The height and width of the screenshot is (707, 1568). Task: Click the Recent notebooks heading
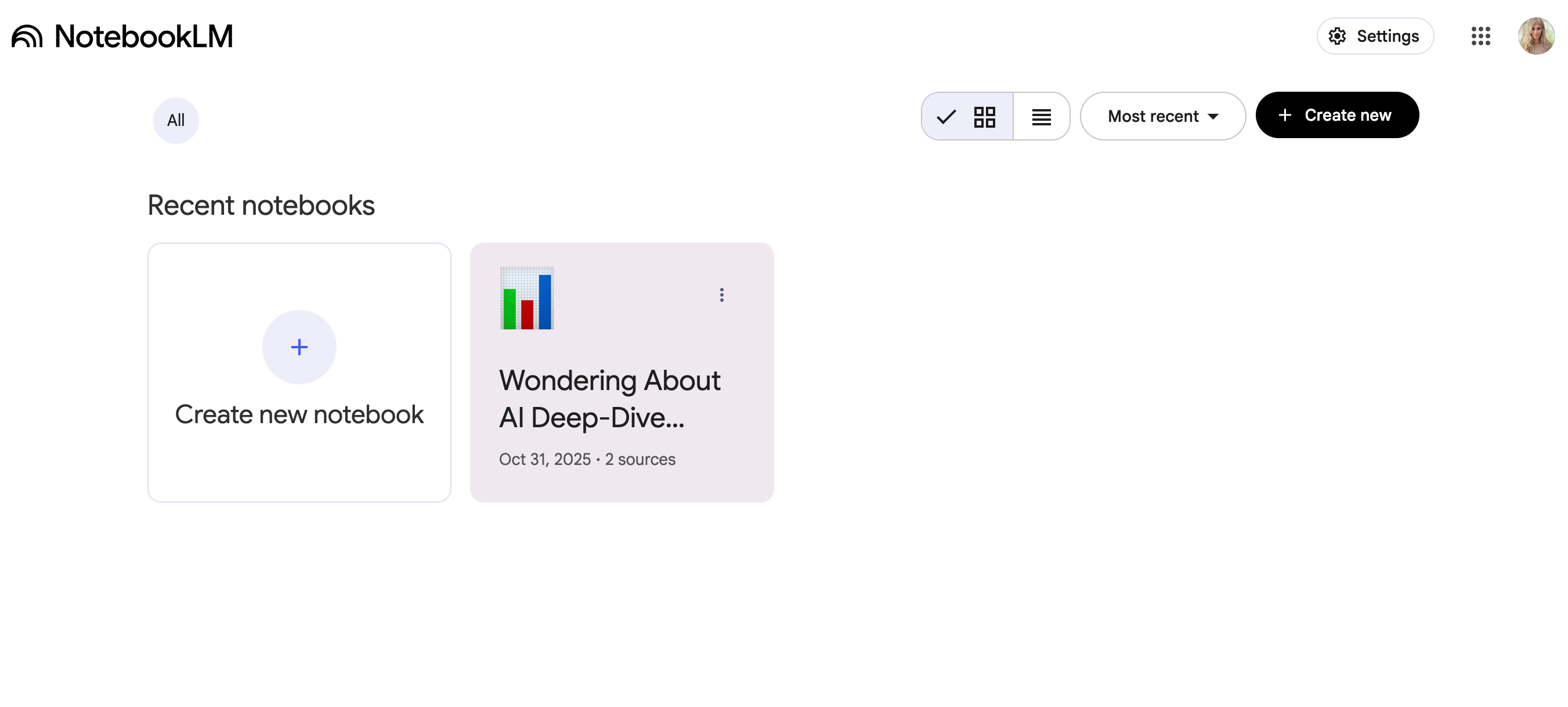pos(261,205)
